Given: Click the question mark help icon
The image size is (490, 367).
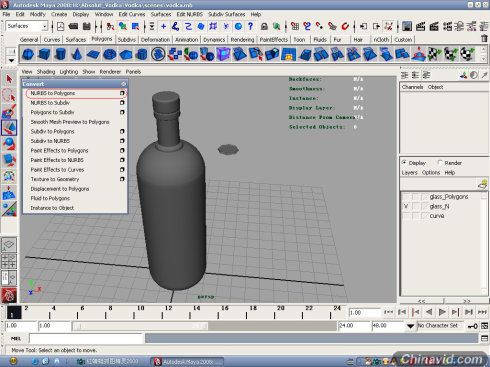Looking at the screenshot, I should pos(251,26).
